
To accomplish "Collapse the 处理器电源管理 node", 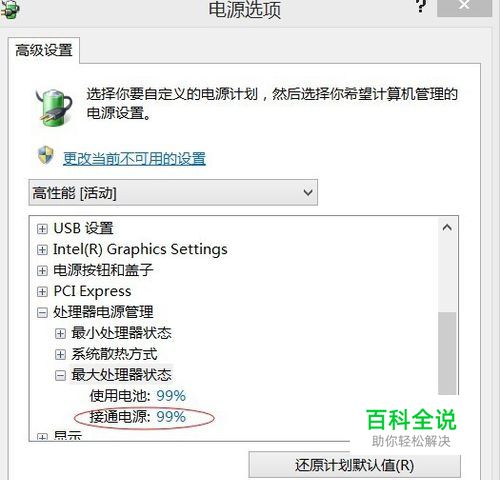I will 42,313.
